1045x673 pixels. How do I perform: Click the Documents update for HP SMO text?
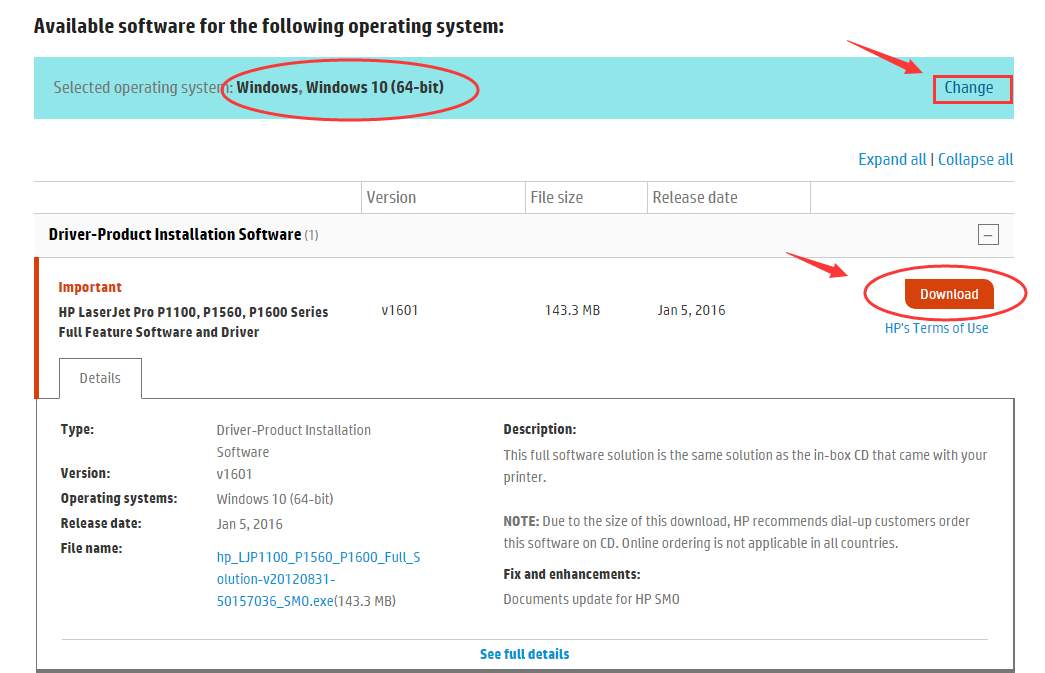pyautogui.click(x=591, y=600)
